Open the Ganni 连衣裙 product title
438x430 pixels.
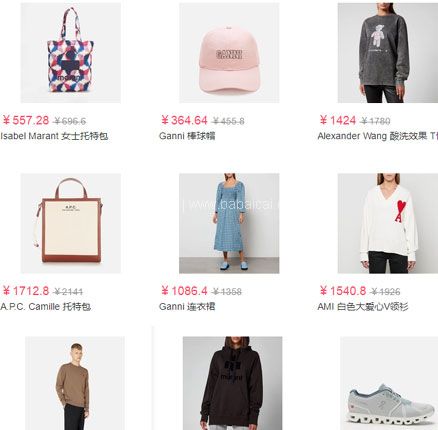(187, 306)
